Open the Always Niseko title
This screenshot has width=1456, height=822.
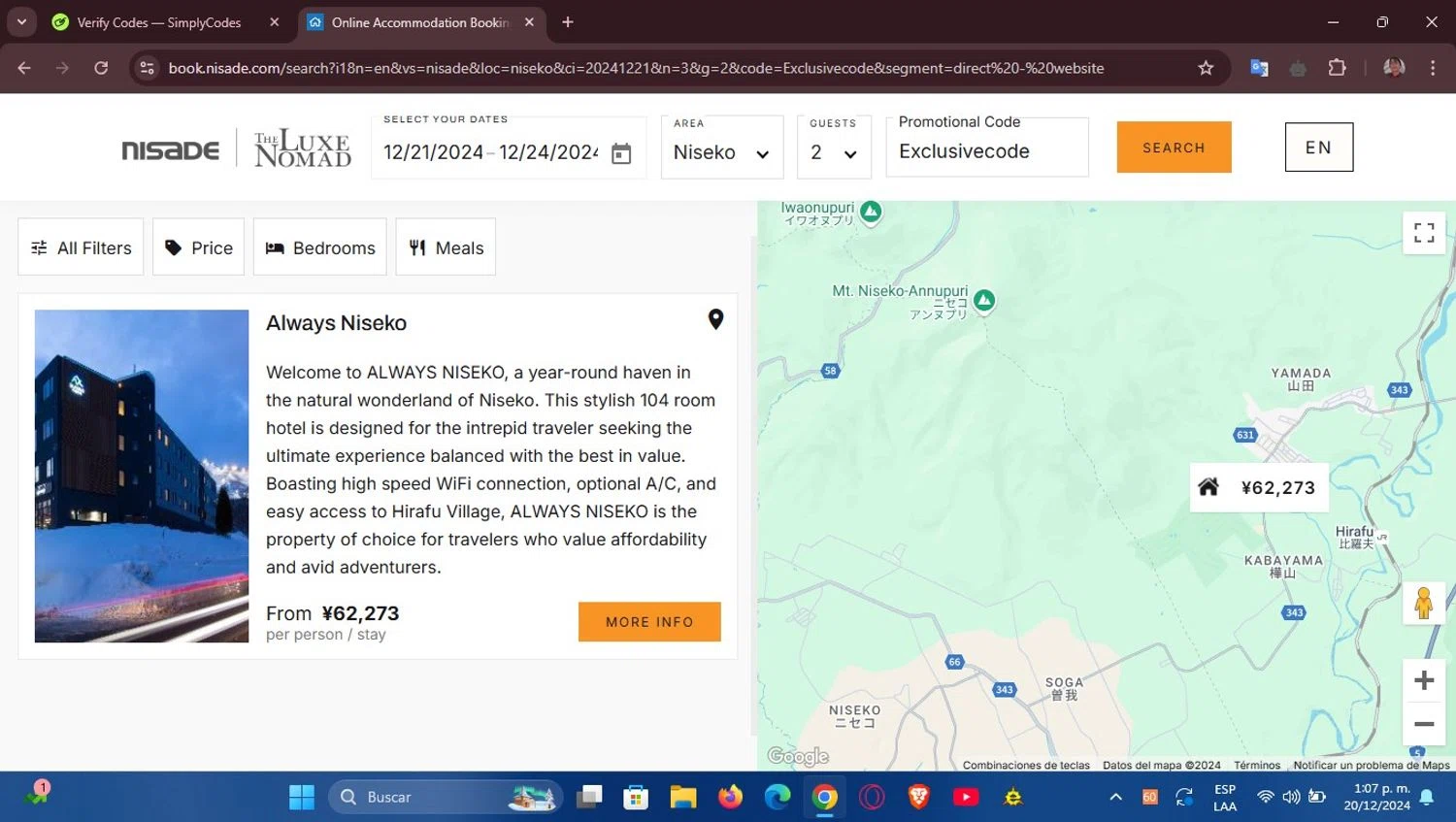(336, 323)
